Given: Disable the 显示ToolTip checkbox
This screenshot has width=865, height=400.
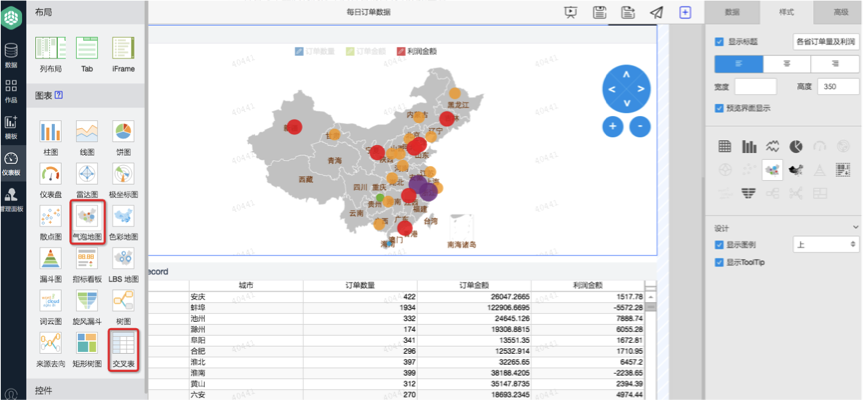Looking at the screenshot, I should click(x=719, y=263).
